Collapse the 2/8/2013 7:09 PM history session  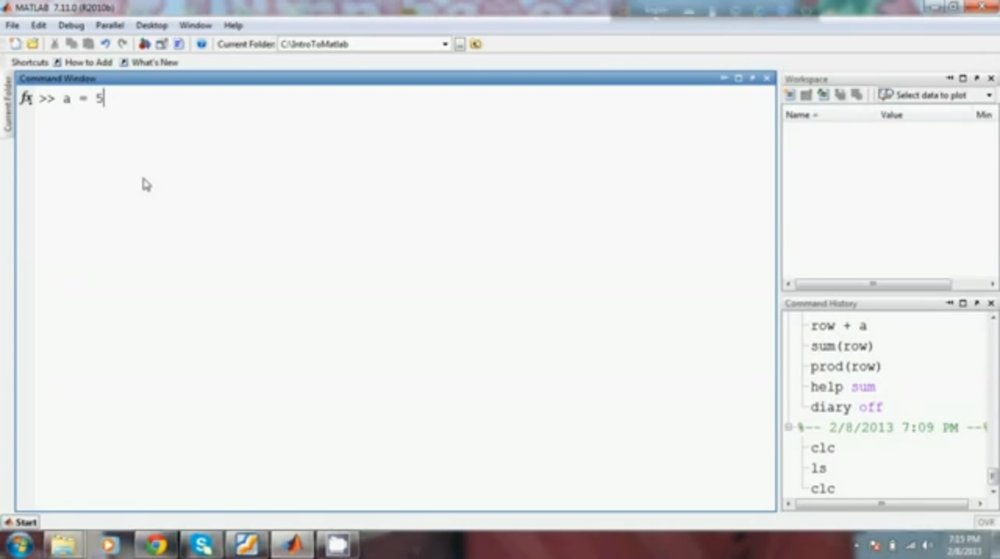(x=788, y=427)
